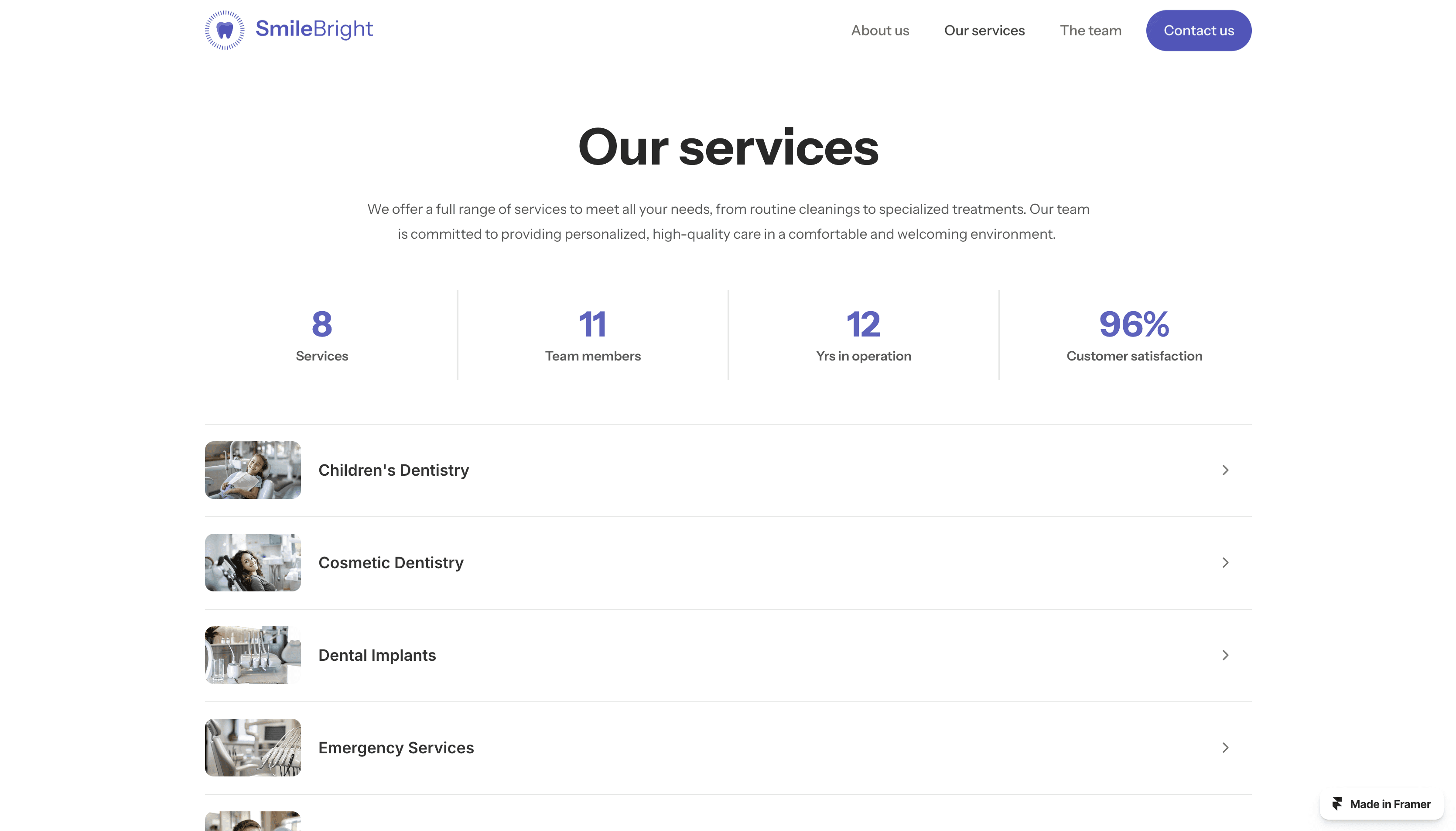This screenshot has height=831, width=1456.
Task: Click the SmileBright tooth logo icon
Action: 225,30
